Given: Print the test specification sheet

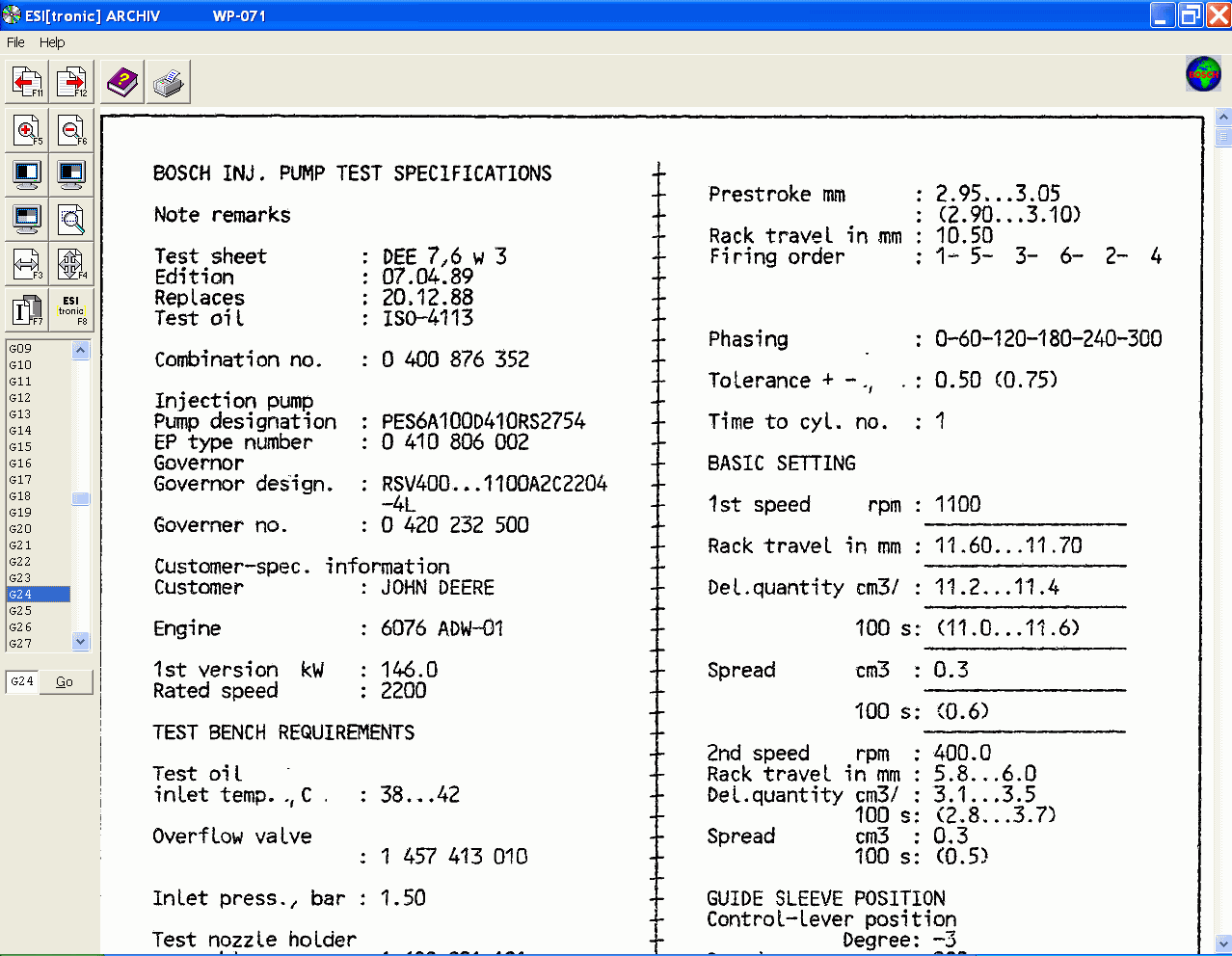Looking at the screenshot, I should [169, 82].
